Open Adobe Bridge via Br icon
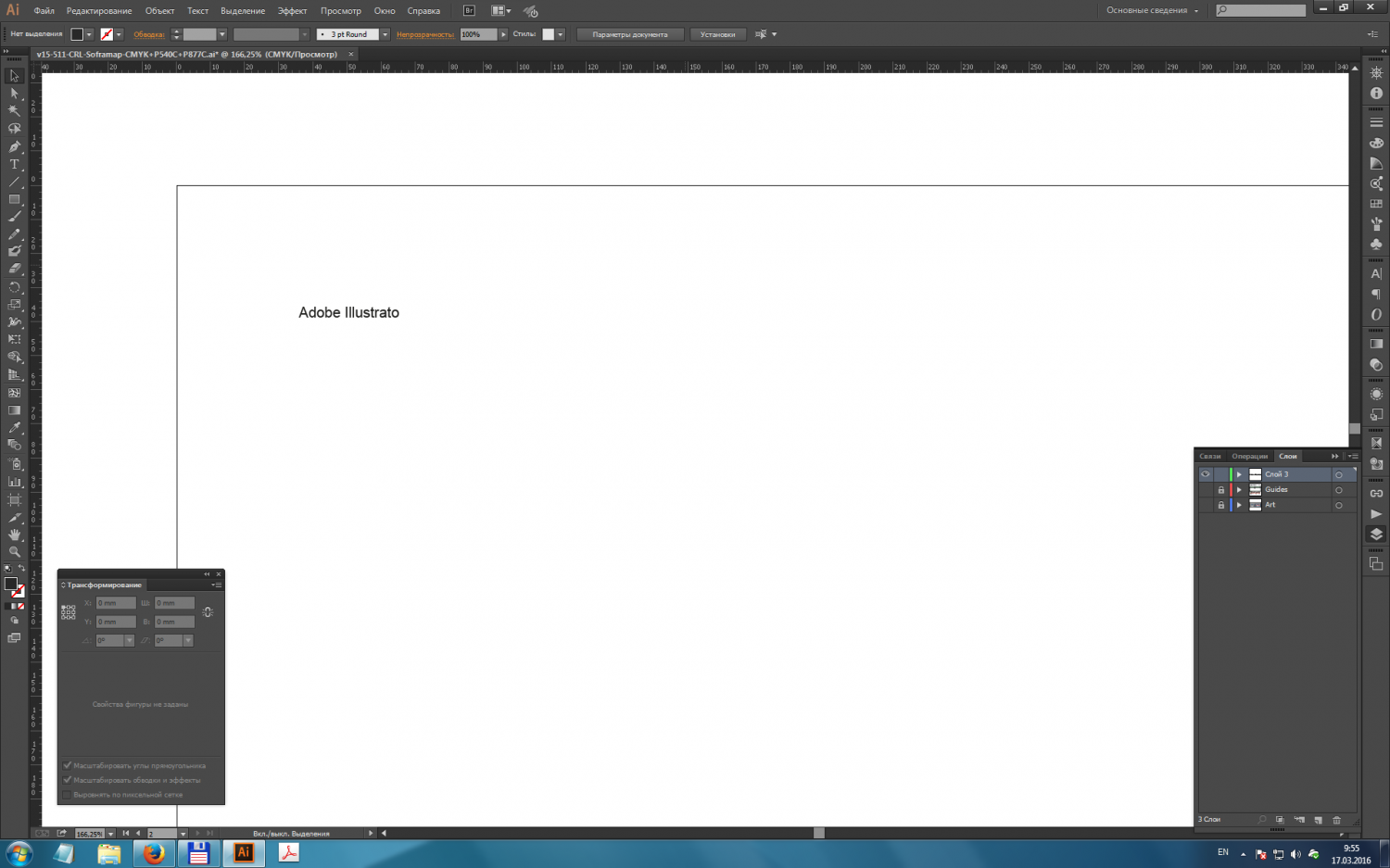1390x868 pixels. [x=469, y=10]
